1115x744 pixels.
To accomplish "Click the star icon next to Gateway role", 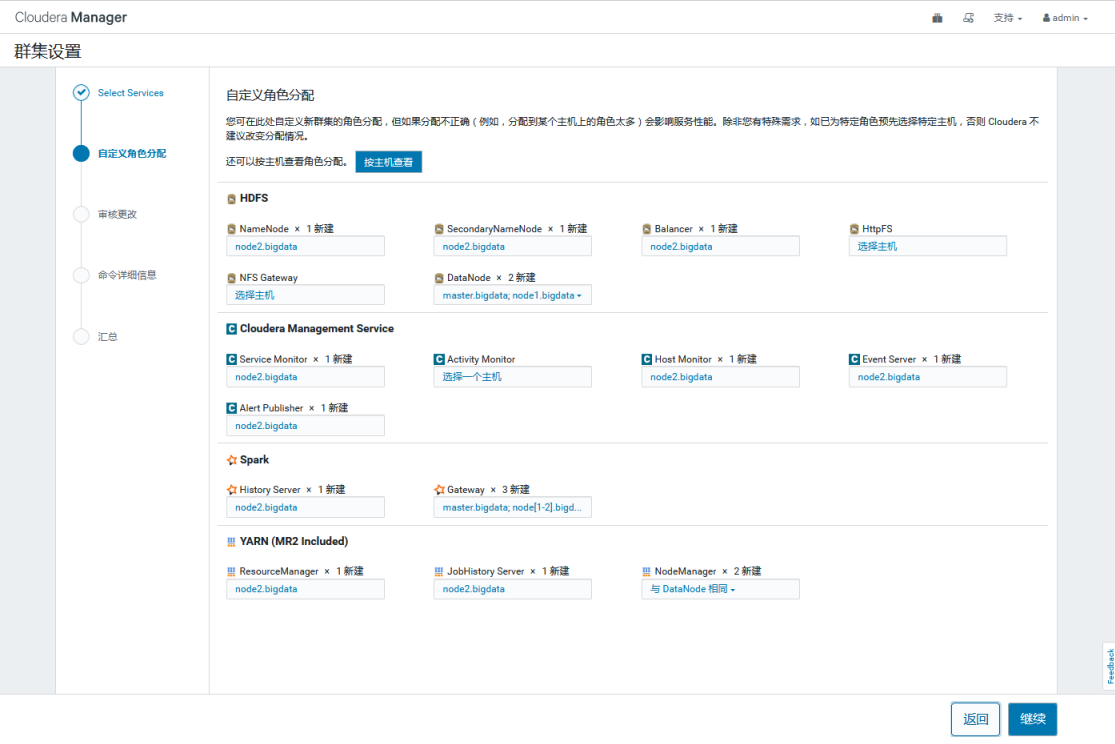I will click(437, 489).
